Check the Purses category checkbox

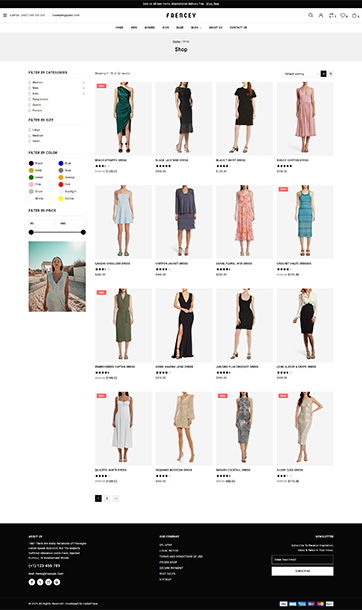[x=30, y=110]
